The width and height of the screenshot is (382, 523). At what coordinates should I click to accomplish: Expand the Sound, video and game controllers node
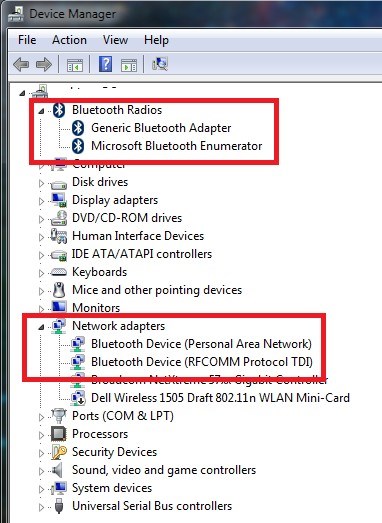tap(41, 471)
